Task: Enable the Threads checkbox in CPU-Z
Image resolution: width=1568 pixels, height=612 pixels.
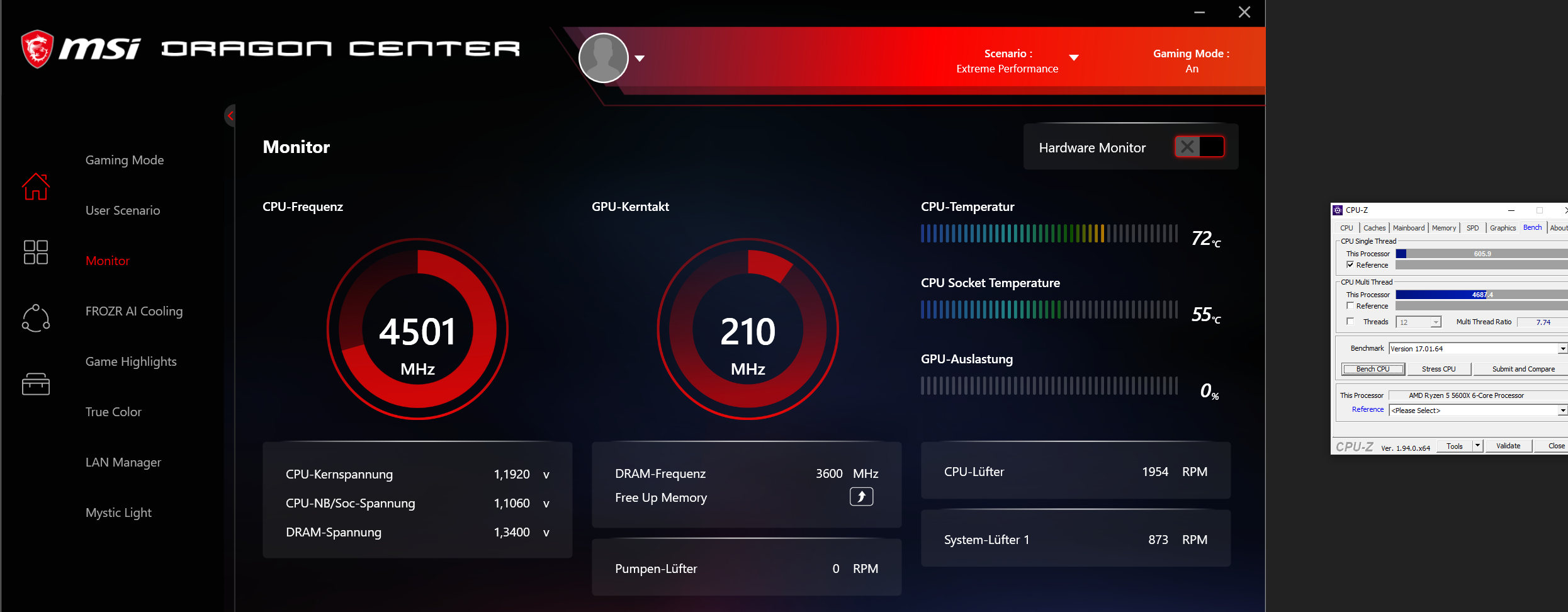Action: tap(1350, 321)
